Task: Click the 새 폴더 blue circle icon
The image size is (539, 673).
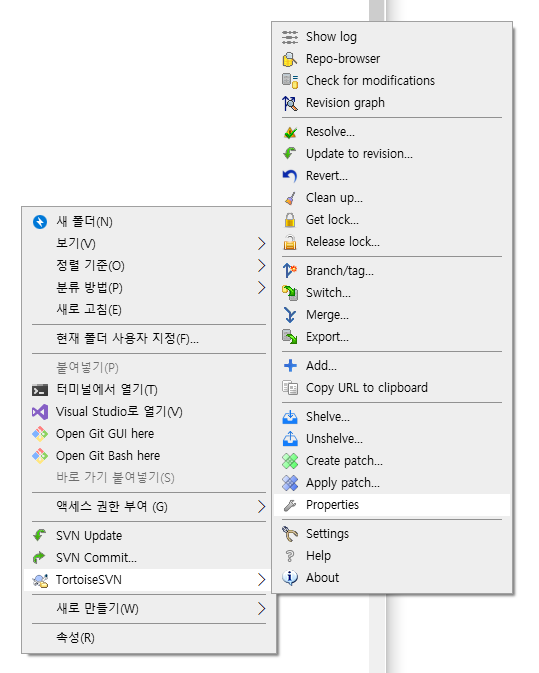Action: click(x=40, y=222)
